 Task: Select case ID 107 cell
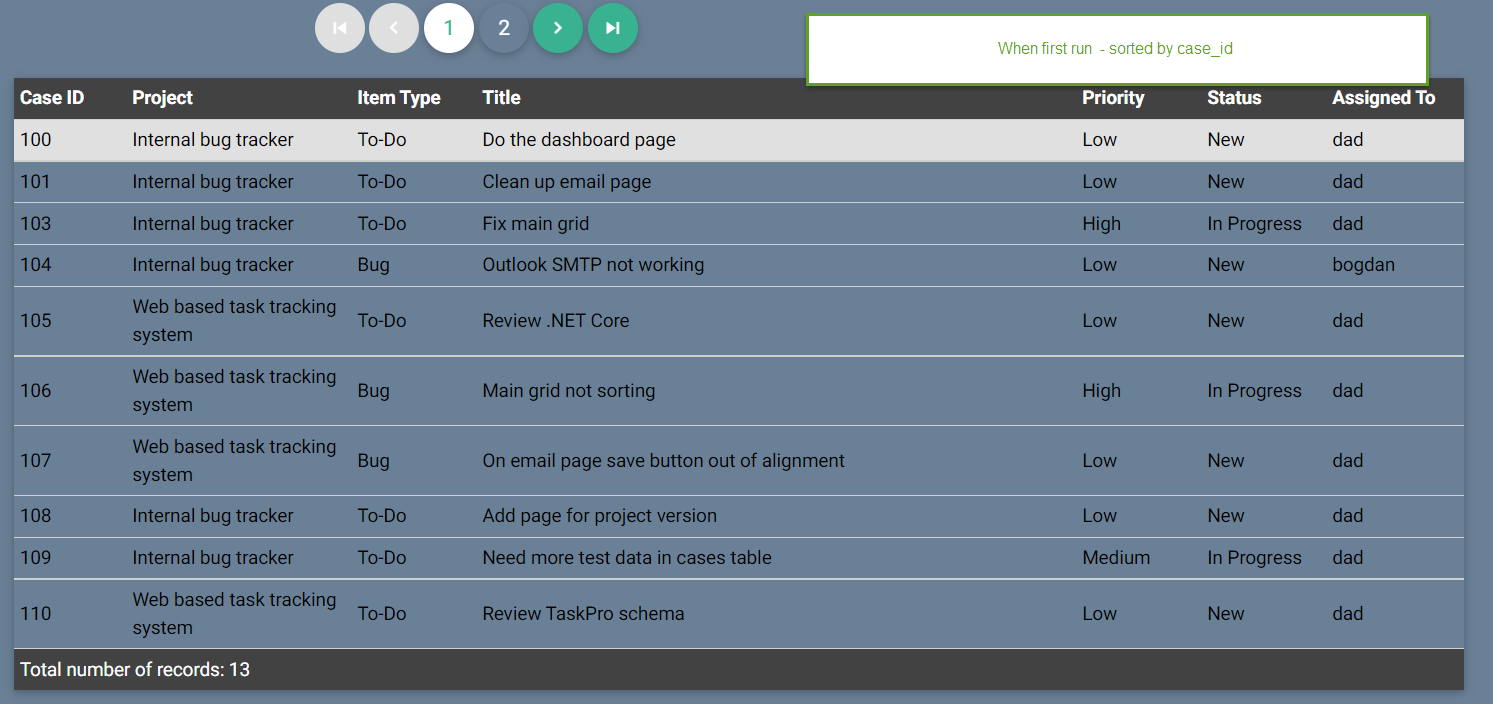pyautogui.click(x=36, y=461)
